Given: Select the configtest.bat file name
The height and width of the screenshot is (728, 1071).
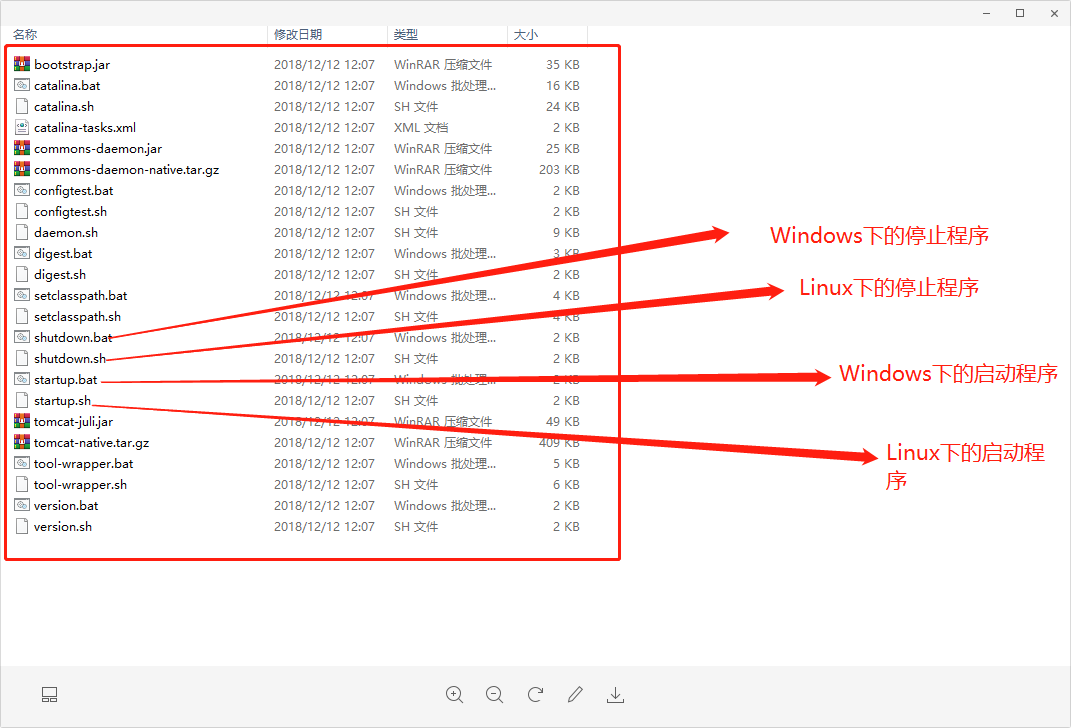Looking at the screenshot, I should point(74,191).
